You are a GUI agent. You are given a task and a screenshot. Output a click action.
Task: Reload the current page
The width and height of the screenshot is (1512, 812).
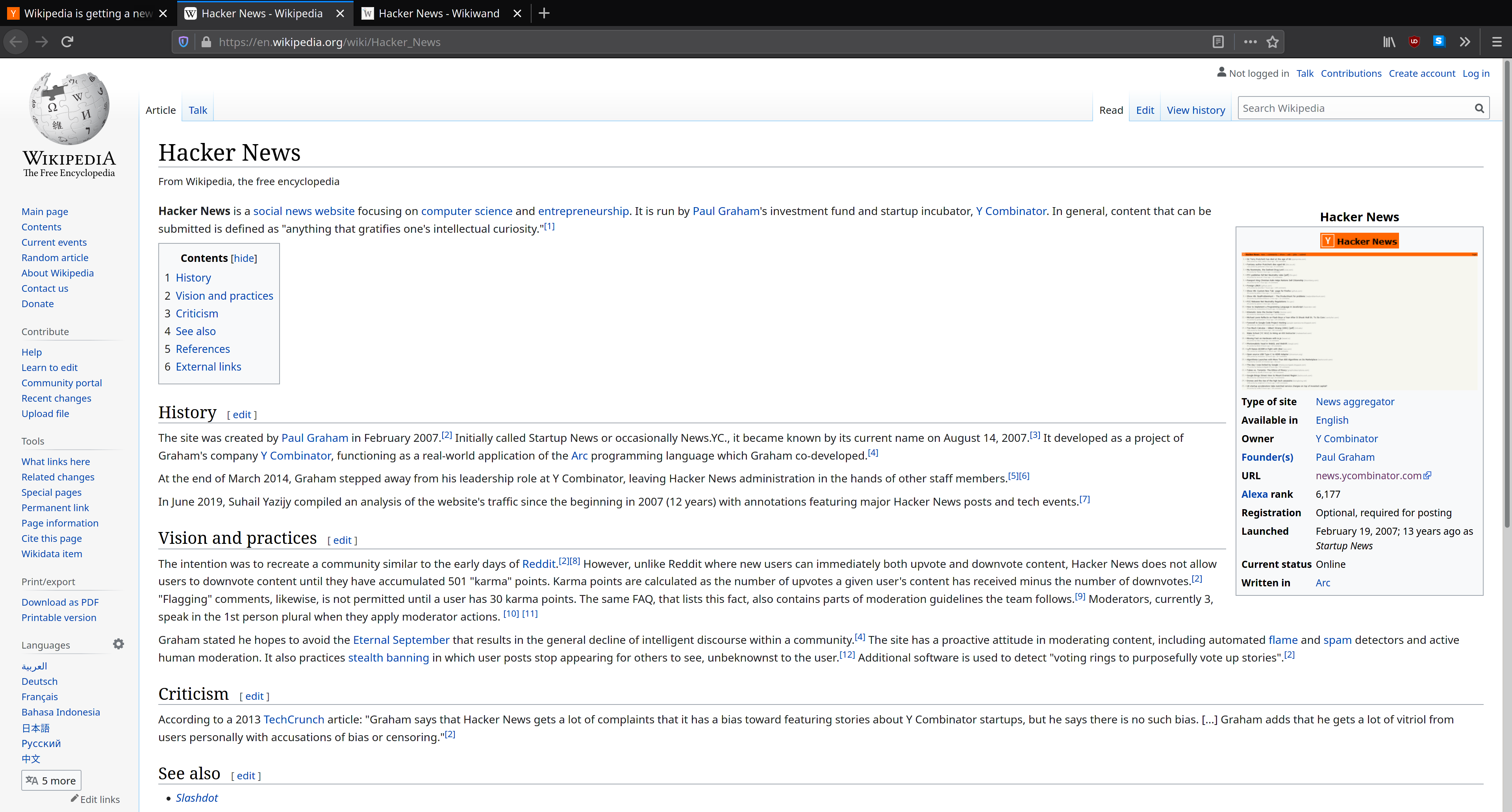click(x=67, y=42)
